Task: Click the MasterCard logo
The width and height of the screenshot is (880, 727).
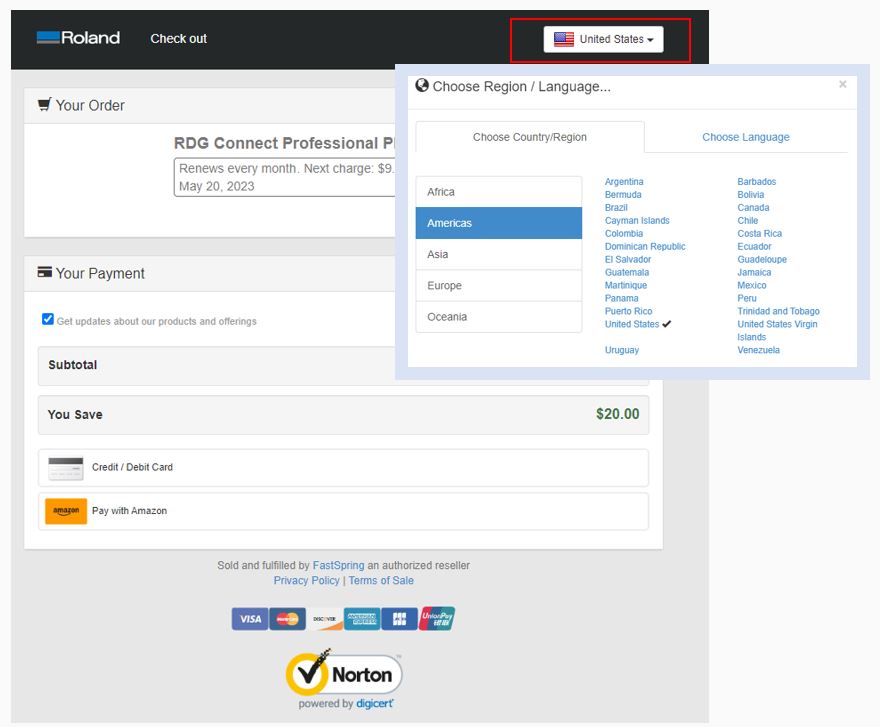Action: click(x=287, y=619)
